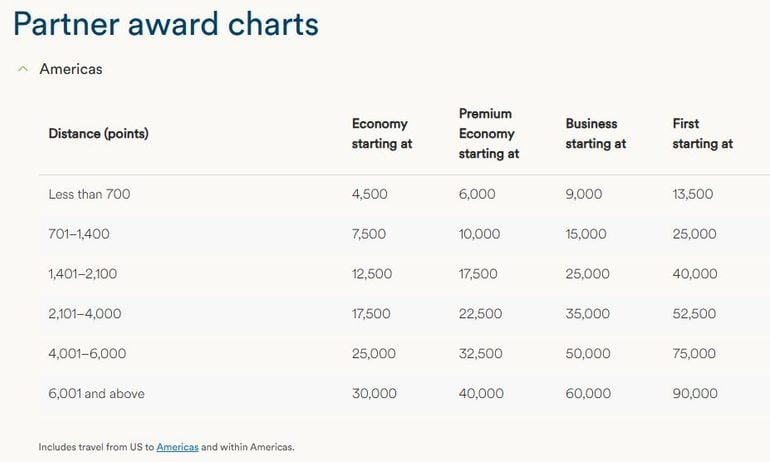Select the 6,001 and above row label
This screenshot has width=770, height=462.
(96, 394)
